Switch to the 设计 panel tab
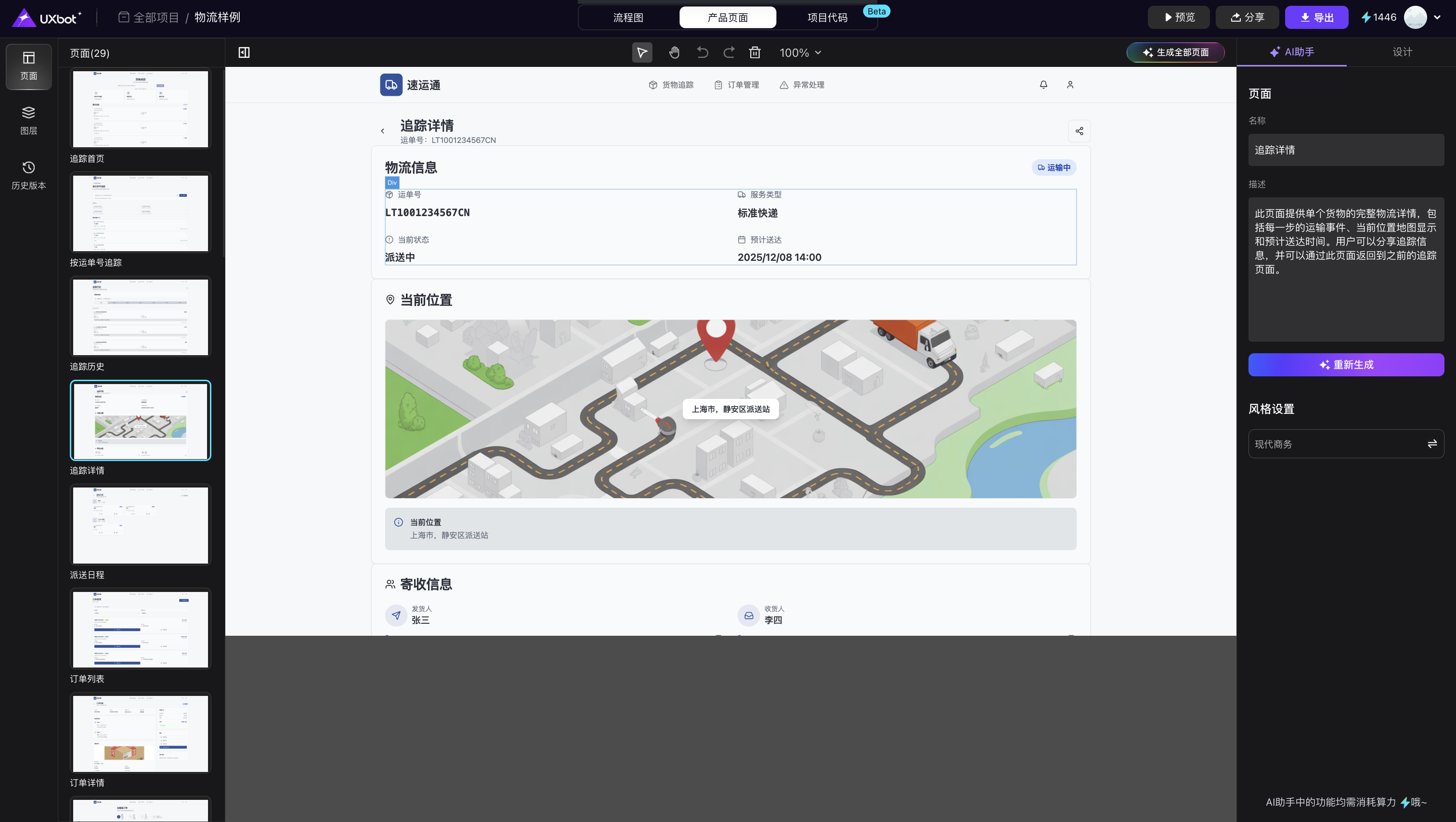 [x=1402, y=52]
